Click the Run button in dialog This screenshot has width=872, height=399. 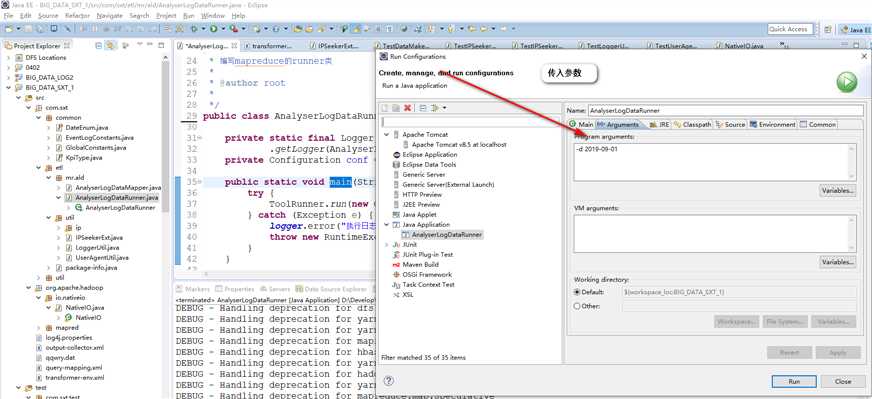coord(794,382)
